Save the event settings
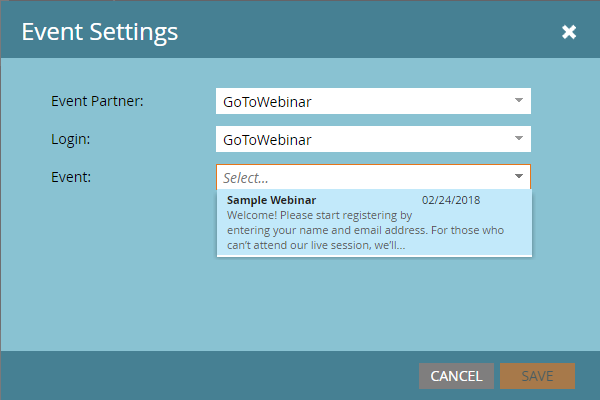Screen dimensions: 600x400 pyautogui.click(x=537, y=376)
